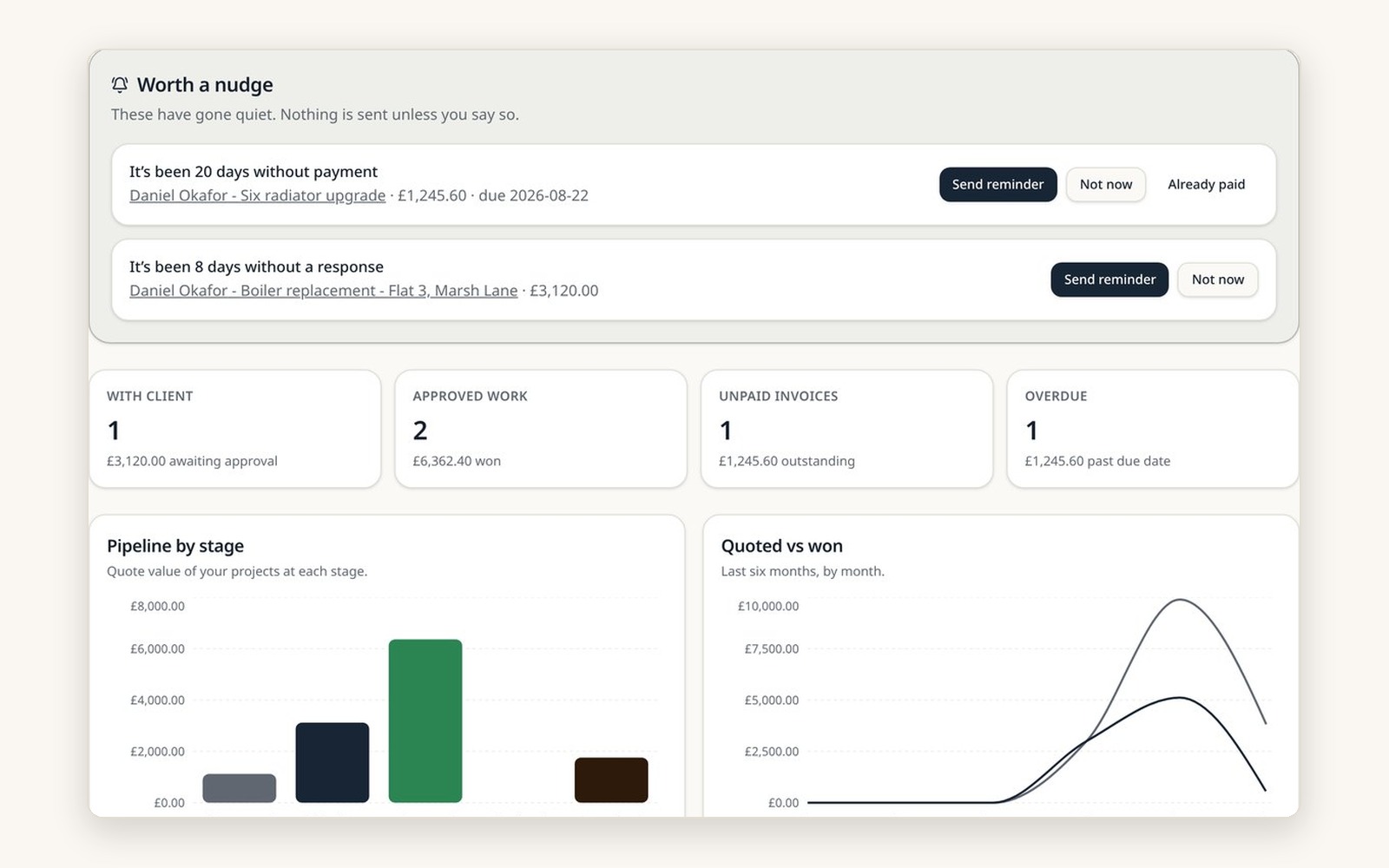Send reminder for Six radiator upgrade invoice
The image size is (1389, 868).
[x=997, y=184]
